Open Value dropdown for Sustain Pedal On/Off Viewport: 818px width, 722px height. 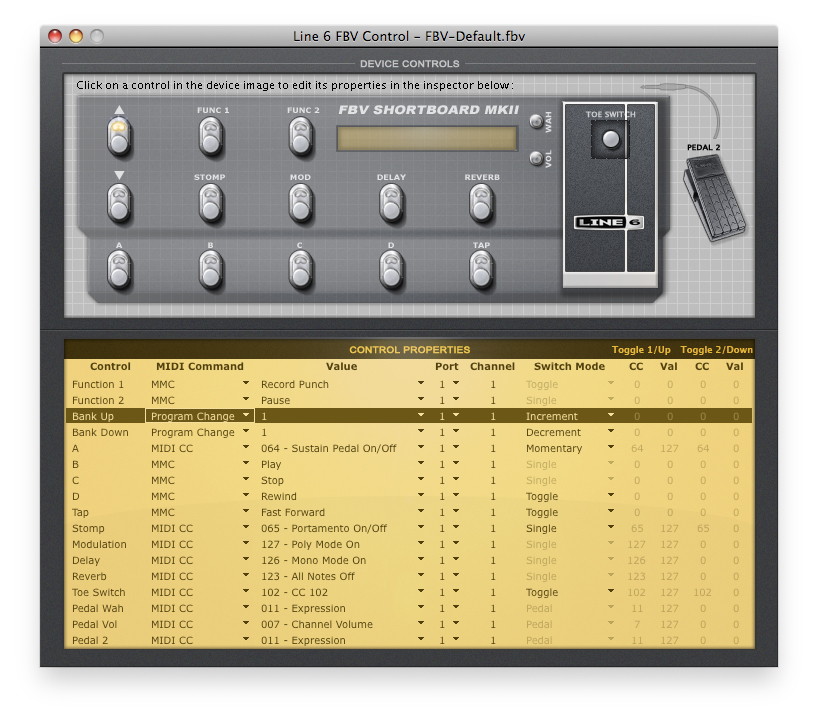[x=420, y=448]
